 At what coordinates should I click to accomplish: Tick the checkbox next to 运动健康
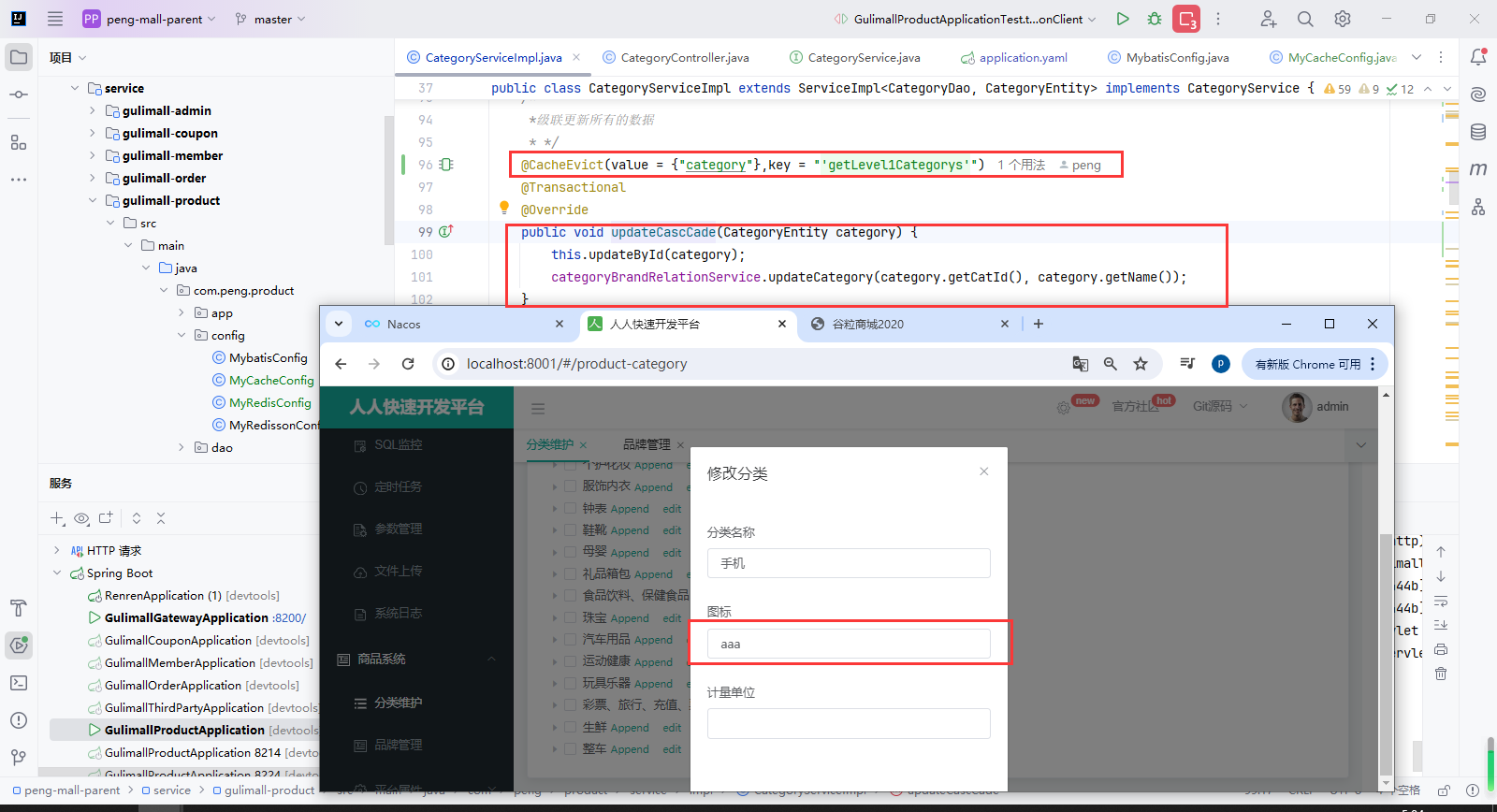(x=570, y=661)
